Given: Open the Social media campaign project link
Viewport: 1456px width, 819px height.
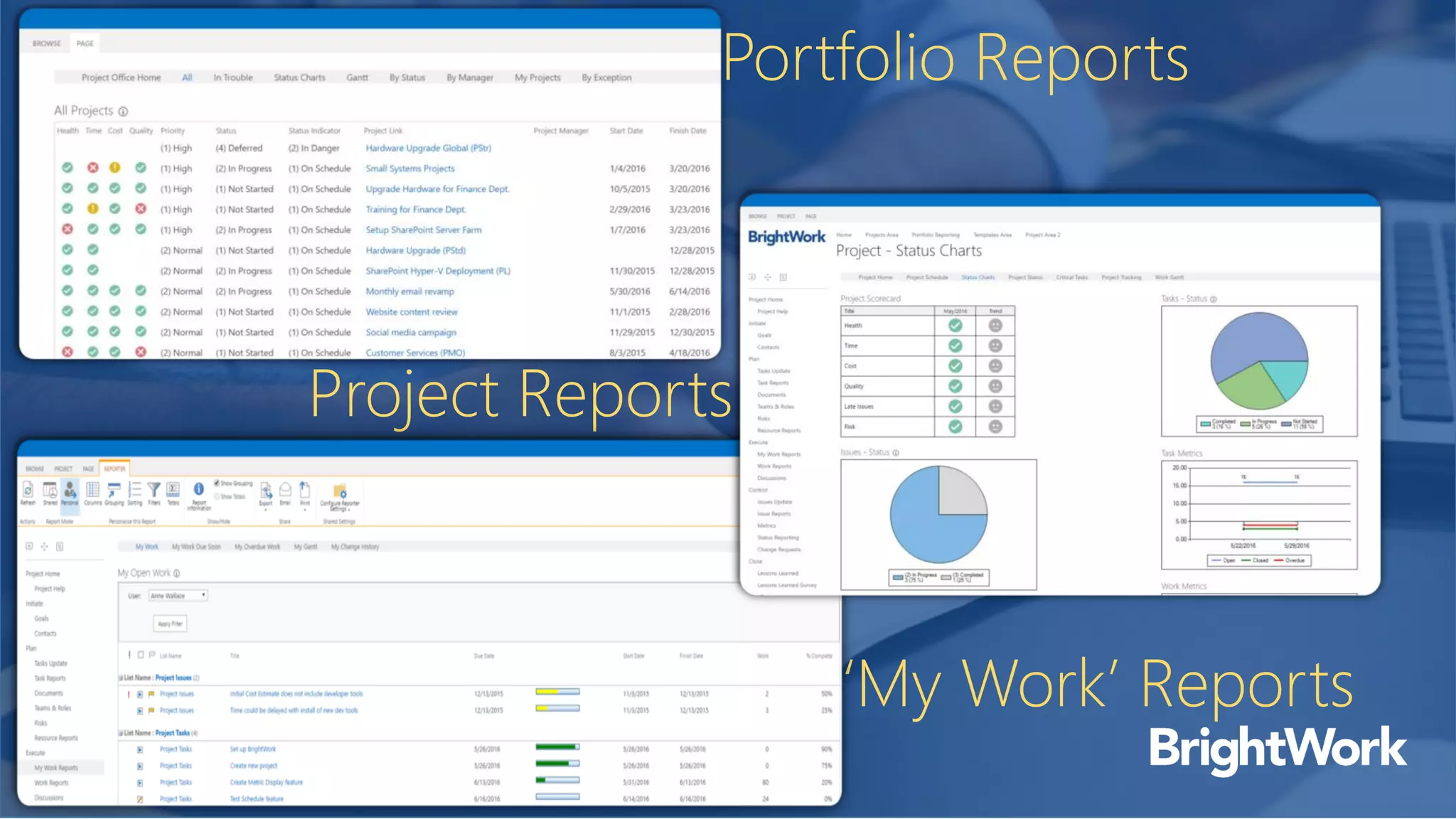Looking at the screenshot, I should pyautogui.click(x=411, y=332).
